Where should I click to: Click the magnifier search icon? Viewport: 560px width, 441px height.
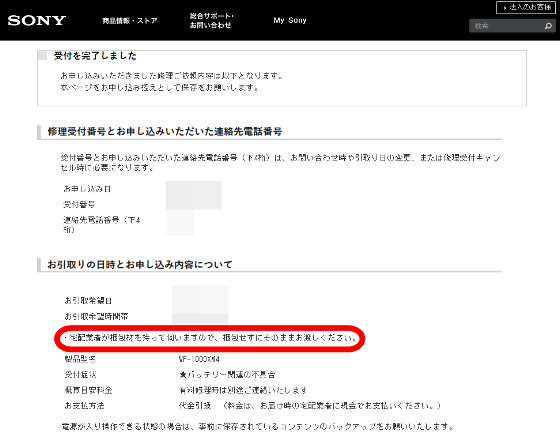pyautogui.click(x=548, y=26)
